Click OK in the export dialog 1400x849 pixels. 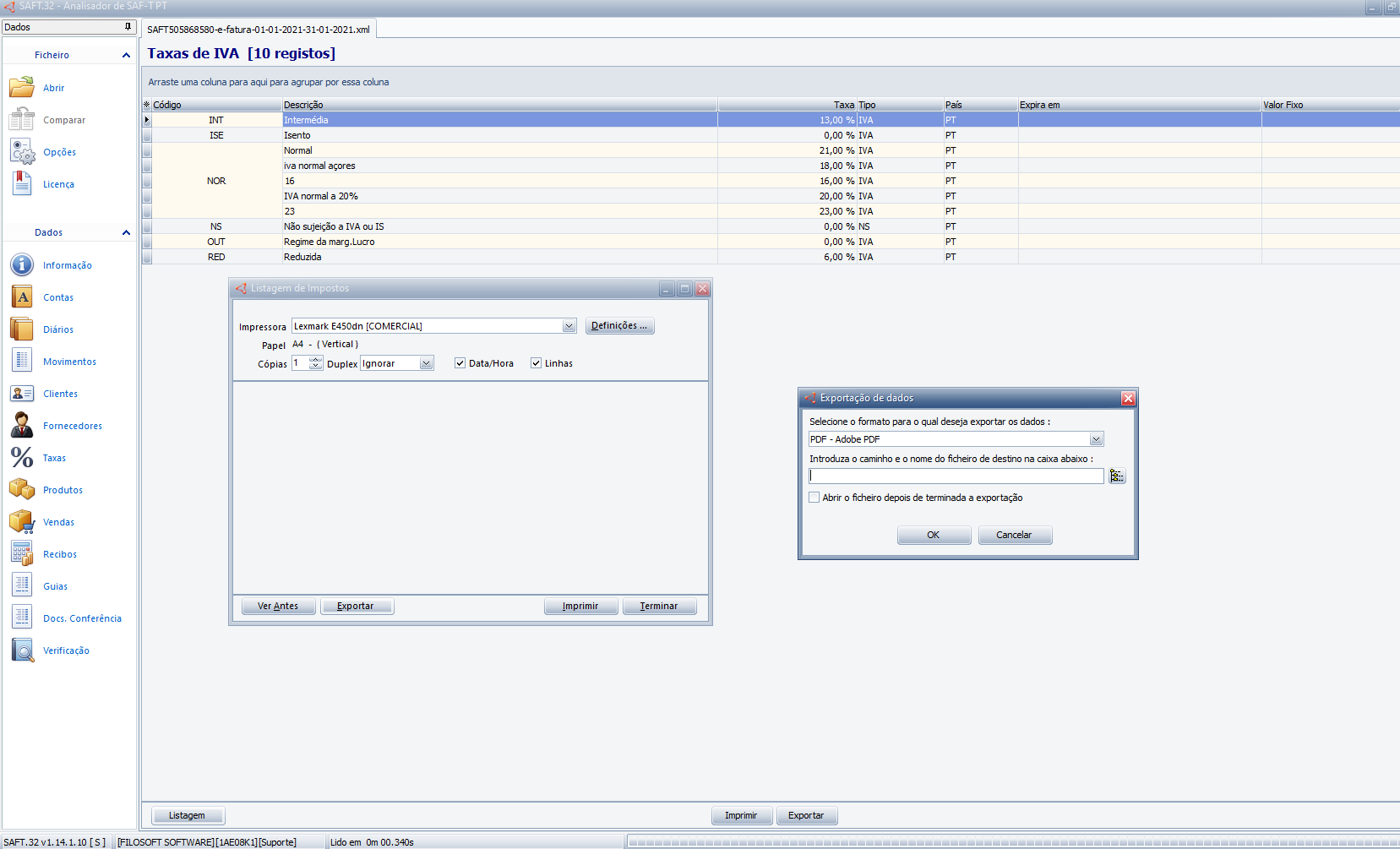pyautogui.click(x=934, y=535)
